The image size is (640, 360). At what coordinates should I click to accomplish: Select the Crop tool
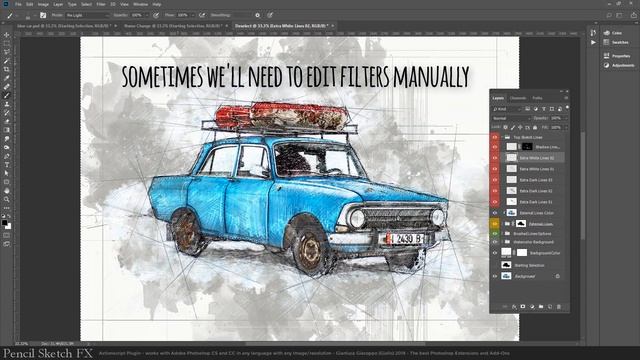7,69
